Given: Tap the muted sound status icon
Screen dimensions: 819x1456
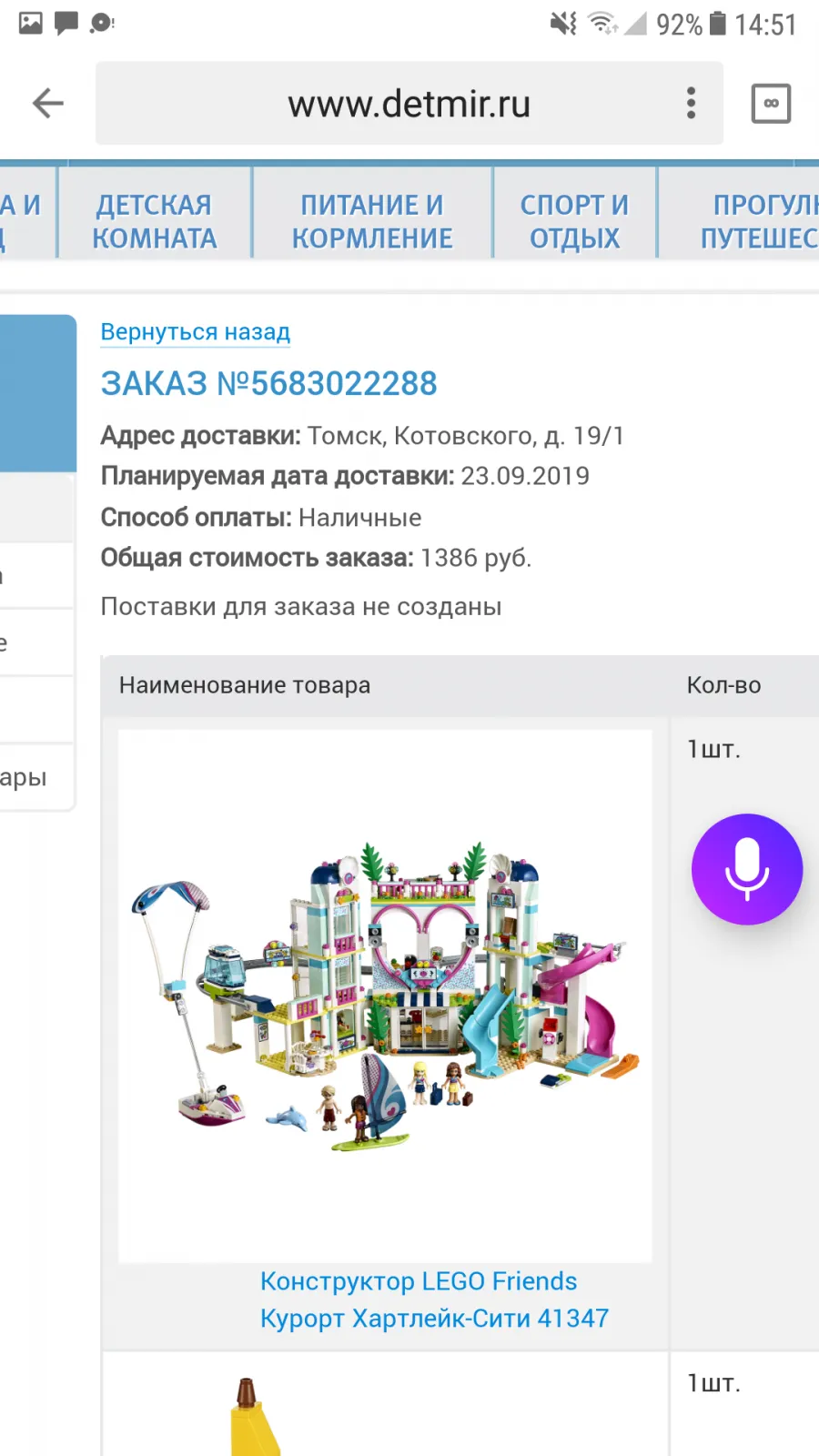Looking at the screenshot, I should (563, 24).
